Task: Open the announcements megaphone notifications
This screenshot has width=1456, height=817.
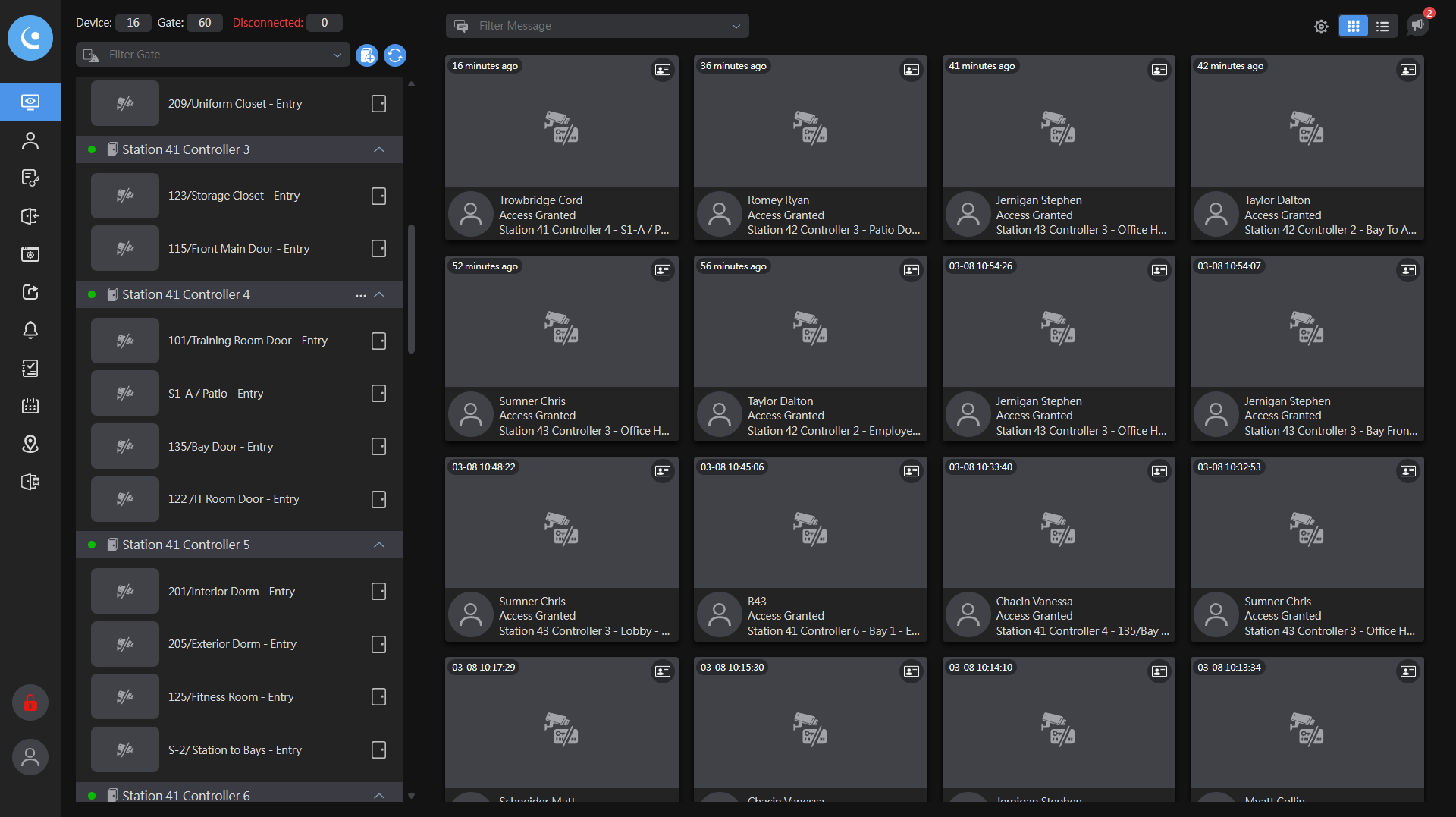Action: (x=1417, y=25)
